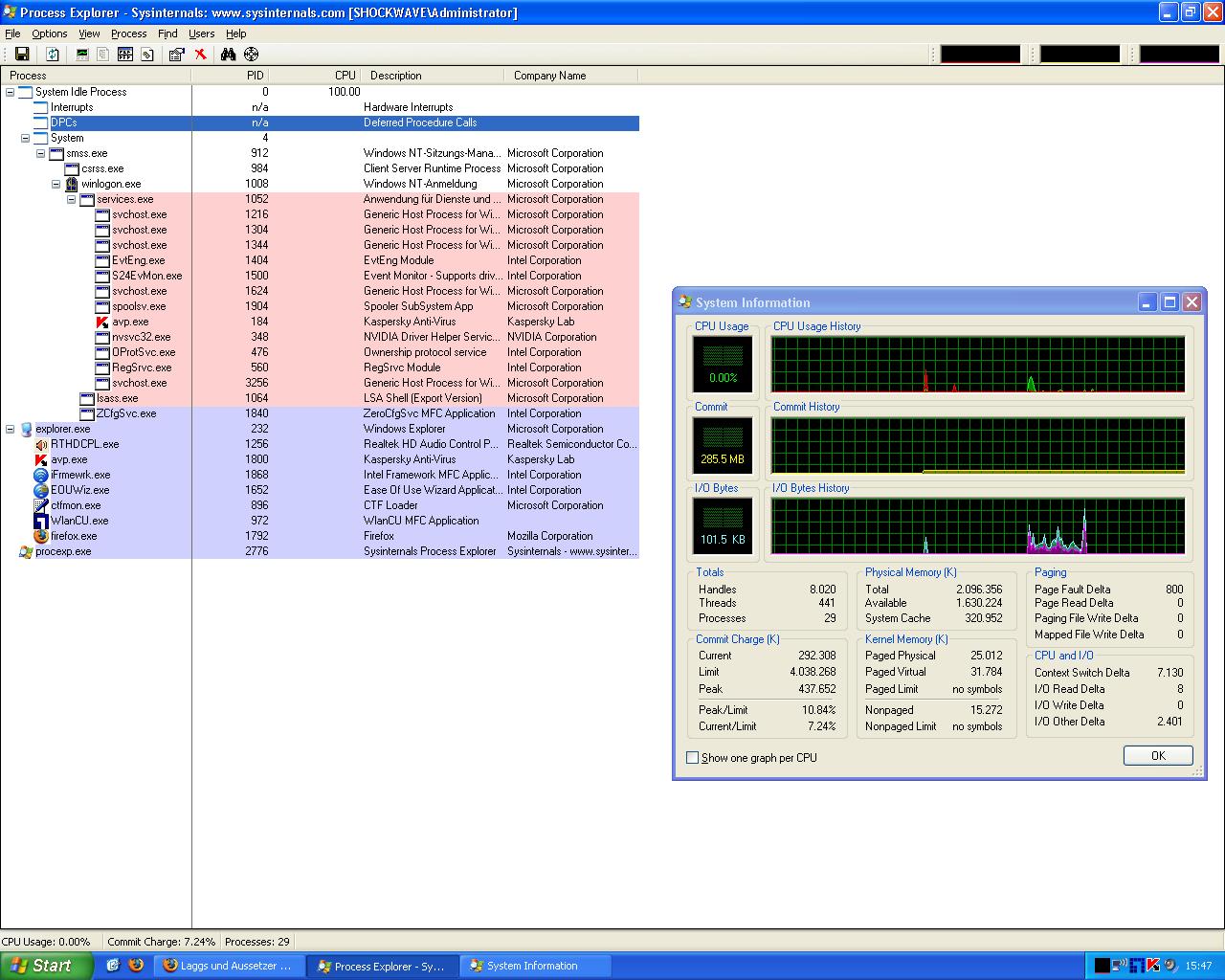Click the Show Desktop quick launch icon
Viewport: 1225px width, 980px height.
pyautogui.click(x=113, y=966)
